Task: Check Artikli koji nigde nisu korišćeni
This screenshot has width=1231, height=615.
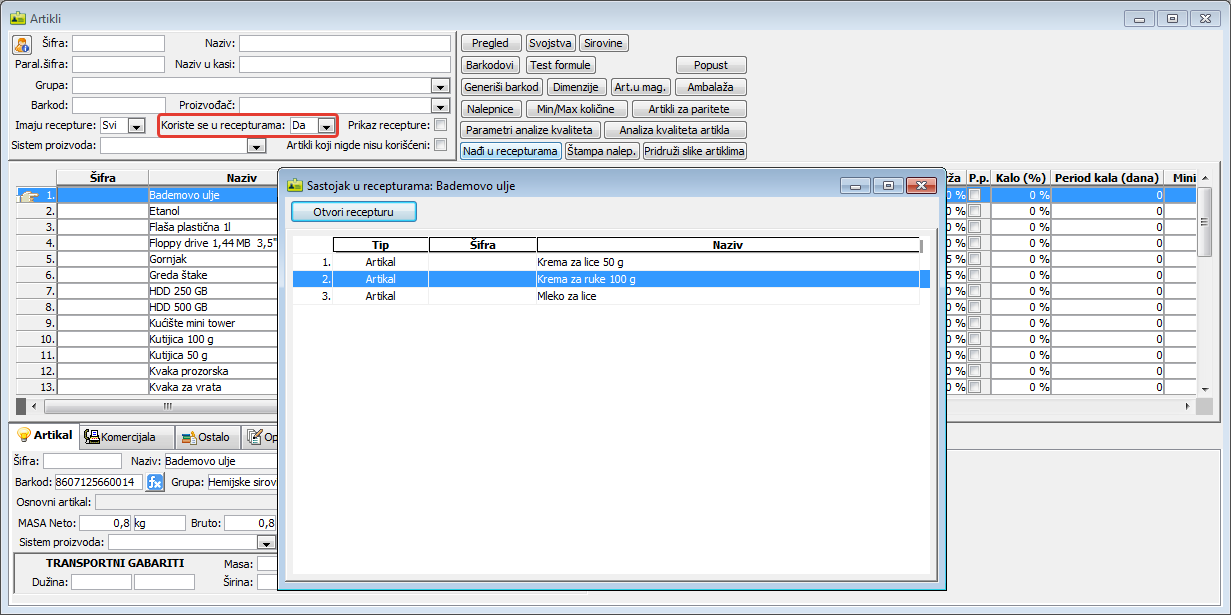Action: point(440,145)
